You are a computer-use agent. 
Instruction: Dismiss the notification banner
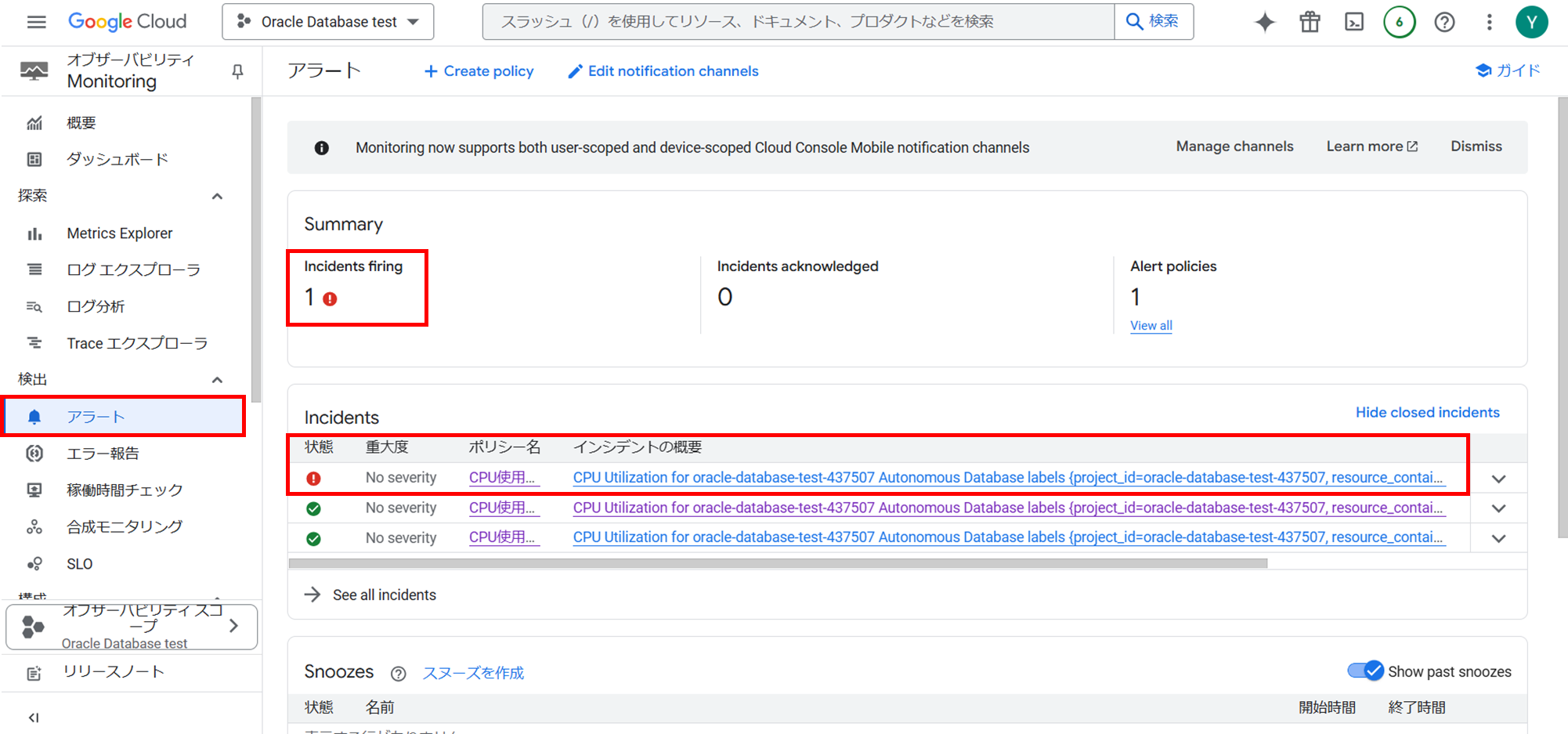(x=1476, y=146)
